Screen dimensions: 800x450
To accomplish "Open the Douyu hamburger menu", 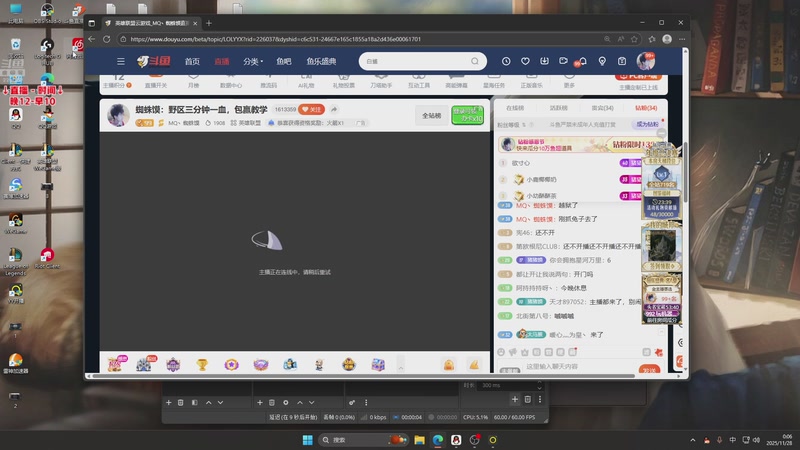I will point(120,61).
